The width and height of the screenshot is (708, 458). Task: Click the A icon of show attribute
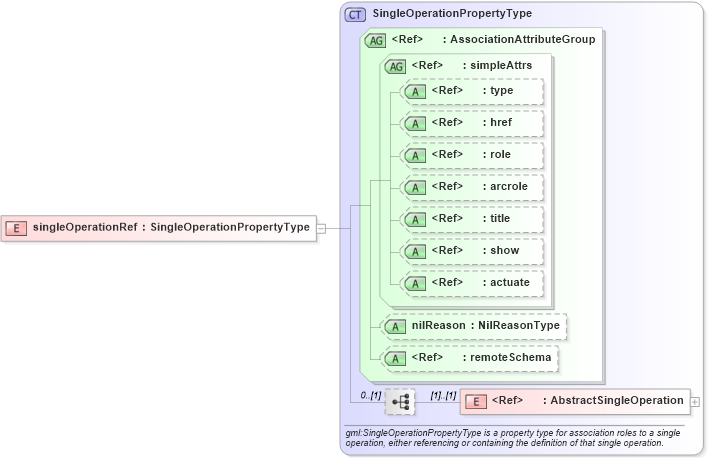[x=415, y=252]
